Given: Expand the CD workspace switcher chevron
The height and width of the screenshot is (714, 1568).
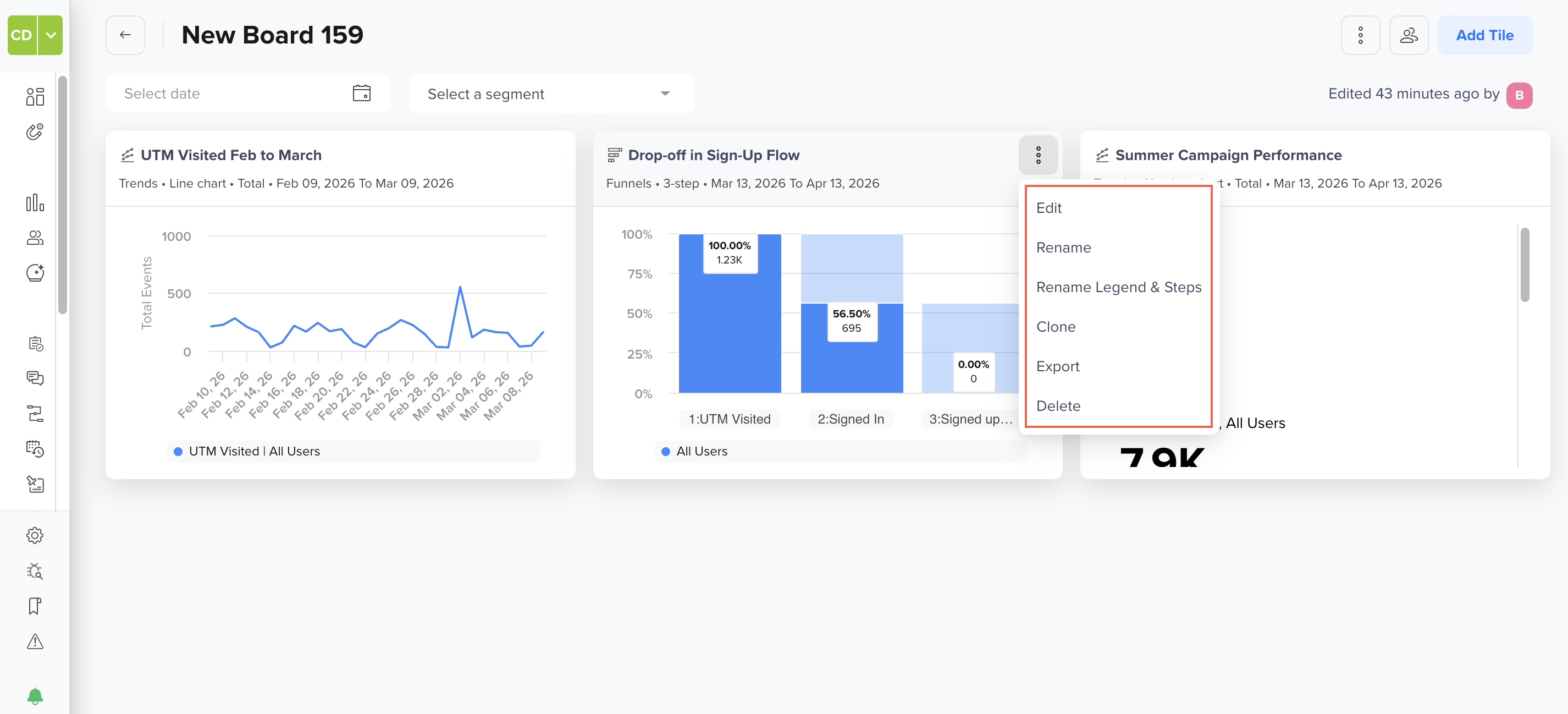Looking at the screenshot, I should tap(51, 35).
